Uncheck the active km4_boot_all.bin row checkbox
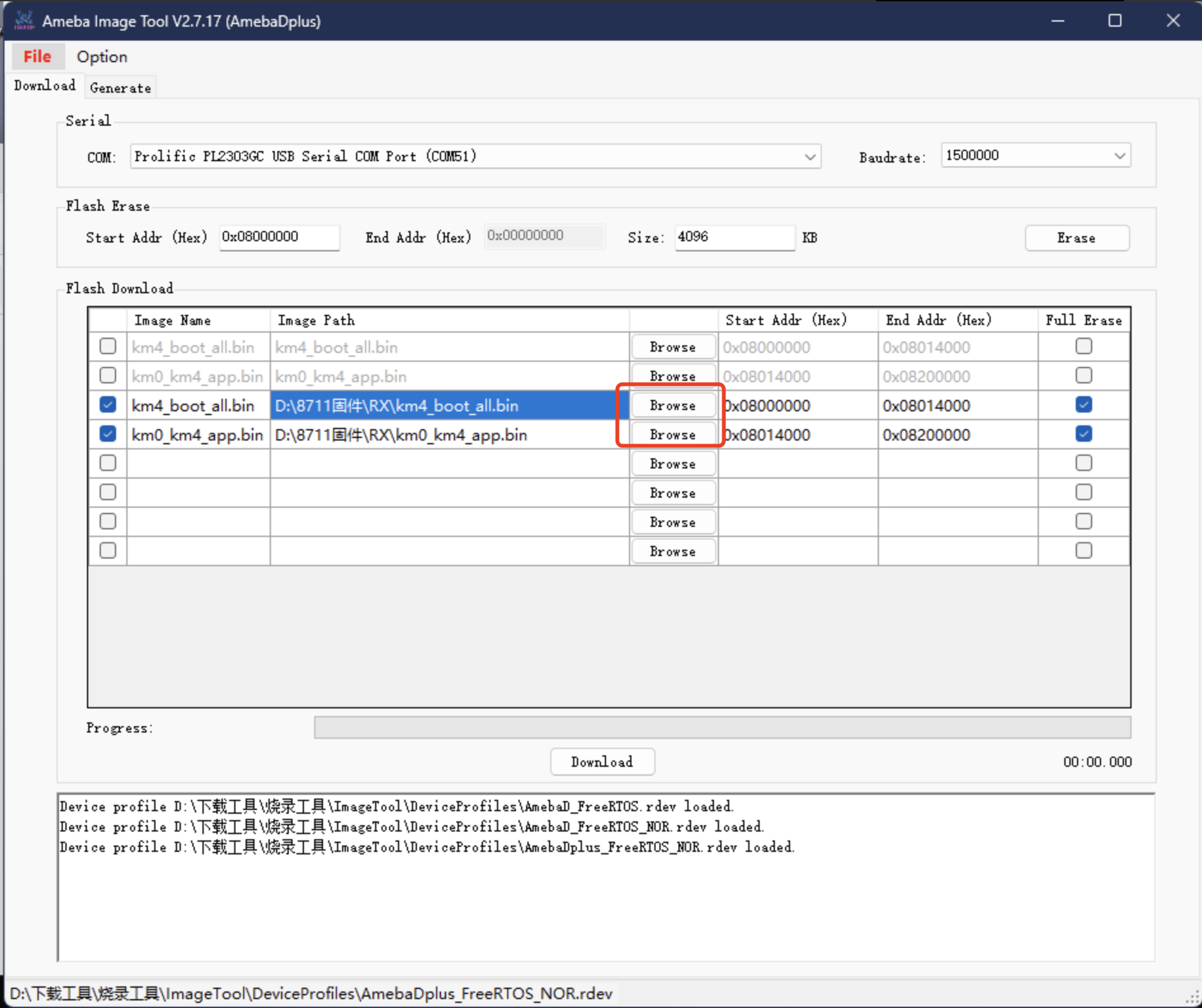This screenshot has height=1008, width=1202. click(108, 405)
